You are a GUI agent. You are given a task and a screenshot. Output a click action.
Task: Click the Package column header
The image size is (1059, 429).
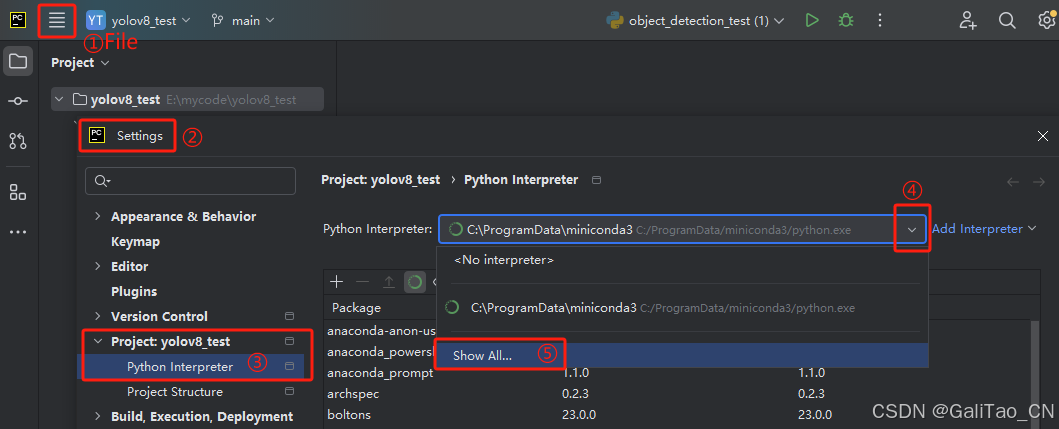pyautogui.click(x=357, y=308)
